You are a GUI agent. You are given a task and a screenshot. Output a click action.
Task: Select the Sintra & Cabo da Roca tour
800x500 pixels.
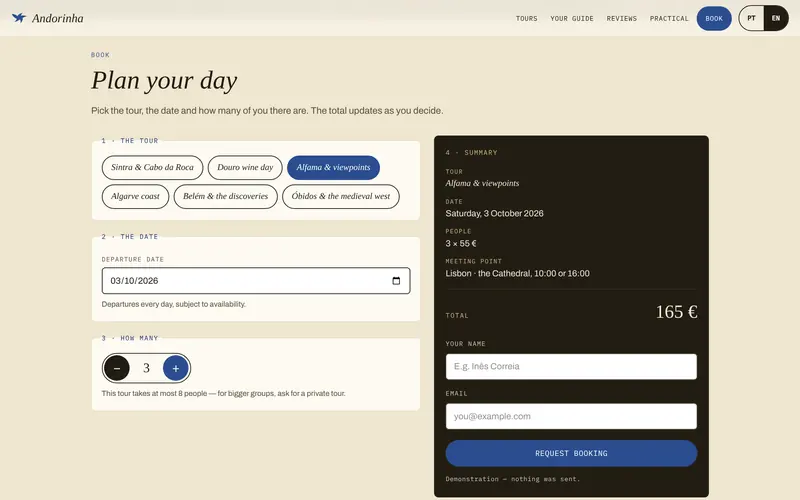[152, 167]
